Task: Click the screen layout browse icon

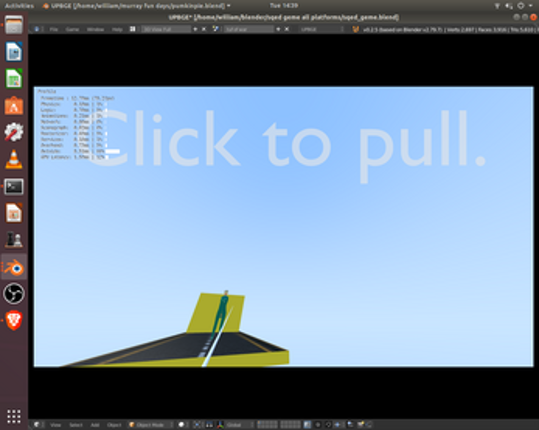Action: pos(132,29)
